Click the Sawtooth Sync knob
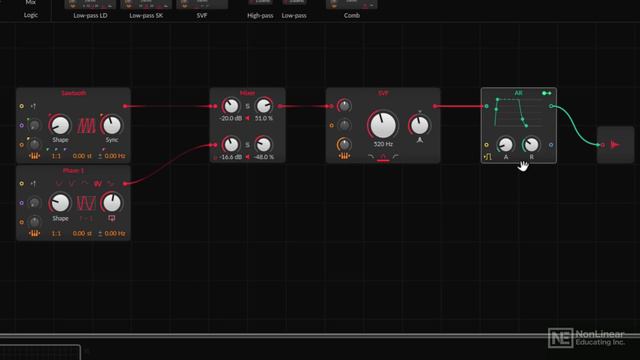 coord(112,125)
